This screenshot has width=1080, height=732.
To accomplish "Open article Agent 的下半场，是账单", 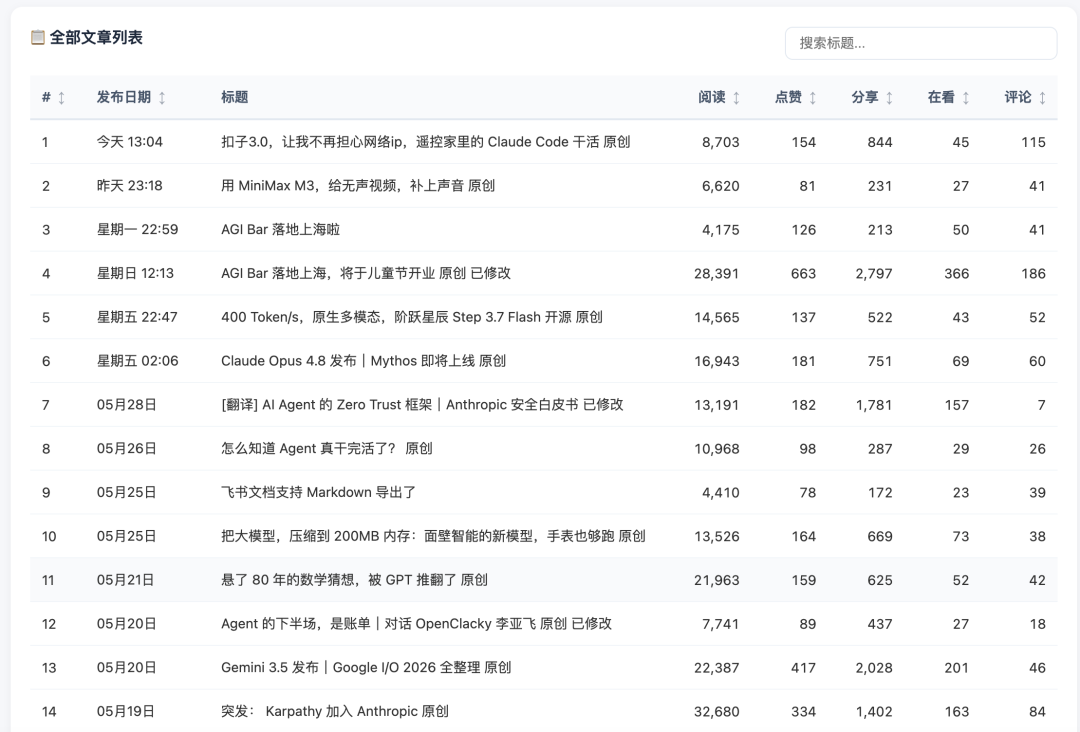I will pos(416,624).
